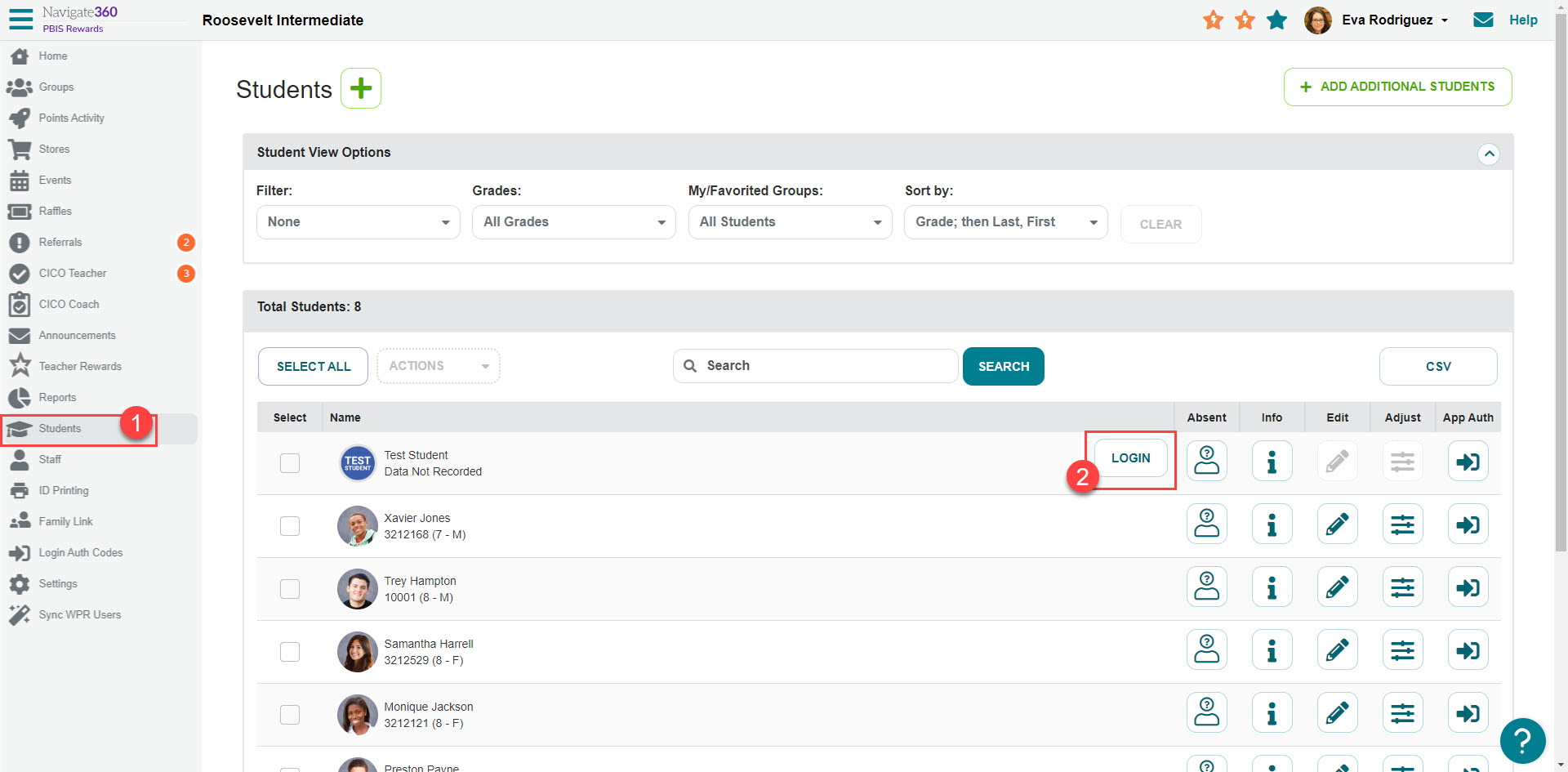
Task: Mark Xavier Jones absent with Absent icon
Action: point(1206,524)
